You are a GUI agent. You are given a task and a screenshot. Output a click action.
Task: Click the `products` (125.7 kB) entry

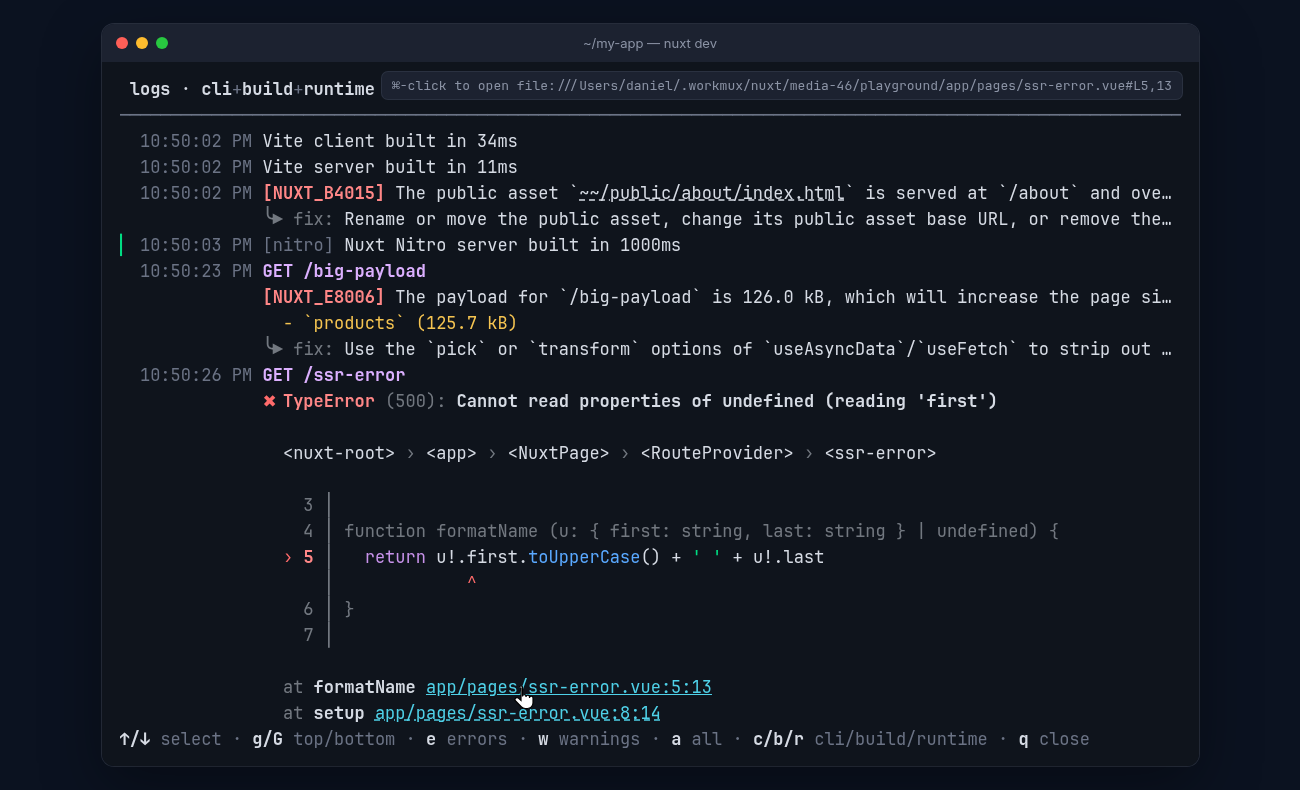[x=400, y=323]
